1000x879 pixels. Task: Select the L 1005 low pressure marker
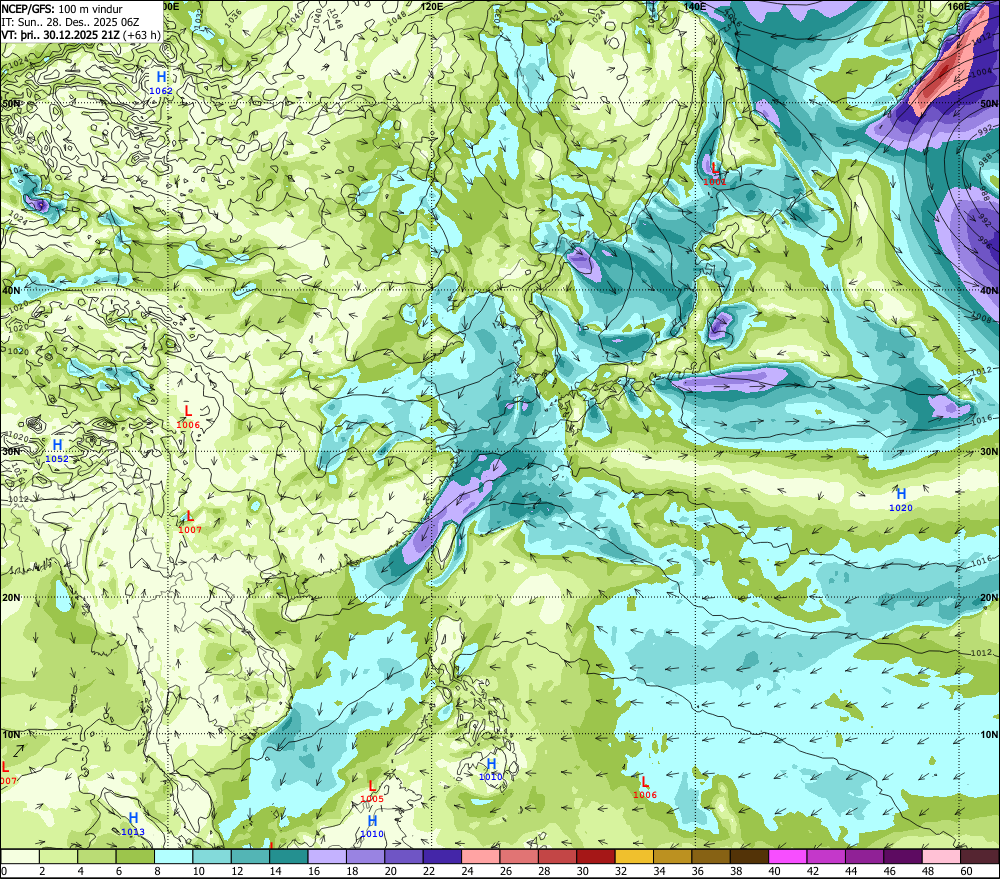pyautogui.click(x=372, y=791)
